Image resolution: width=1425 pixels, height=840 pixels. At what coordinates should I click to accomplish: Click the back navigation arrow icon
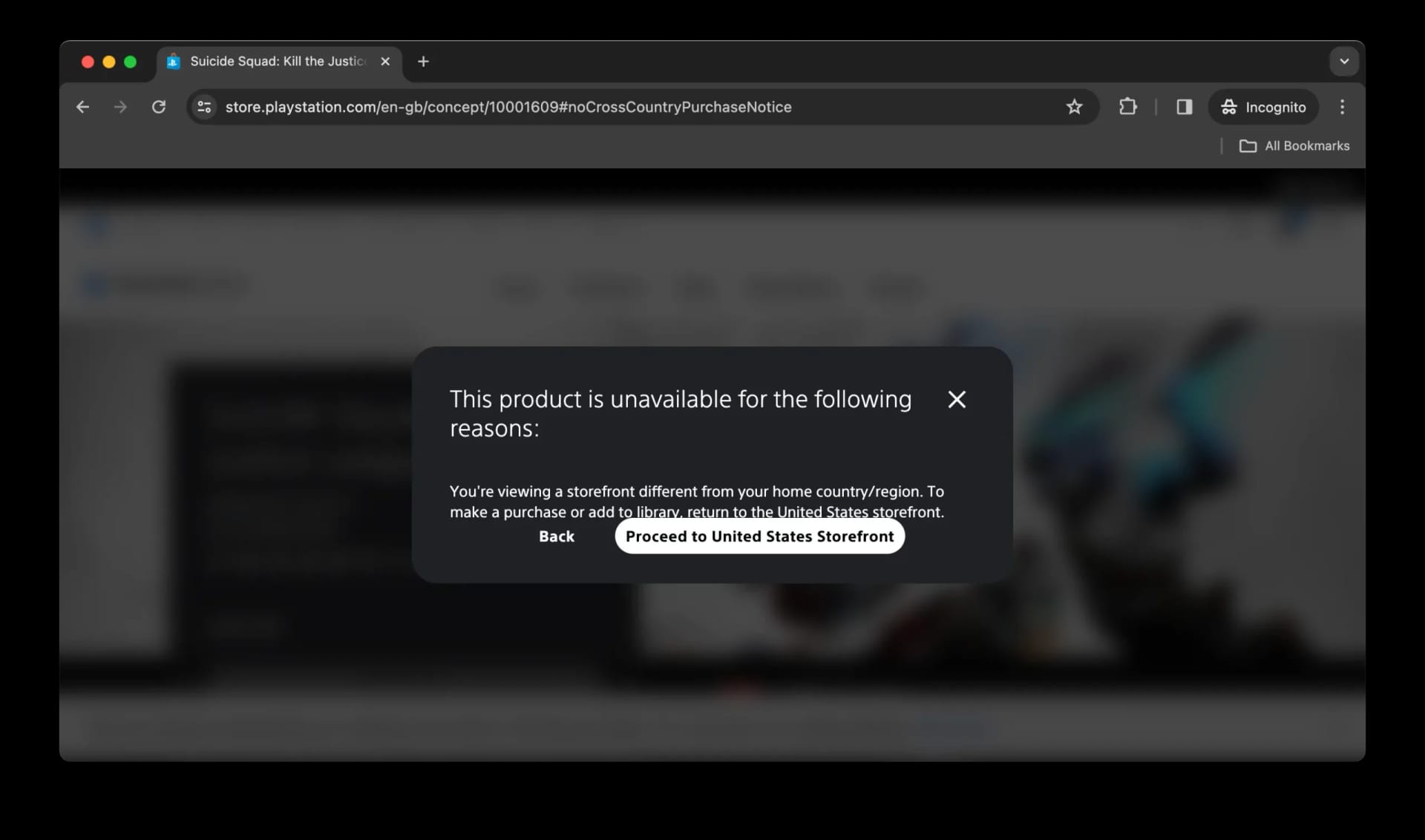pos(83,107)
